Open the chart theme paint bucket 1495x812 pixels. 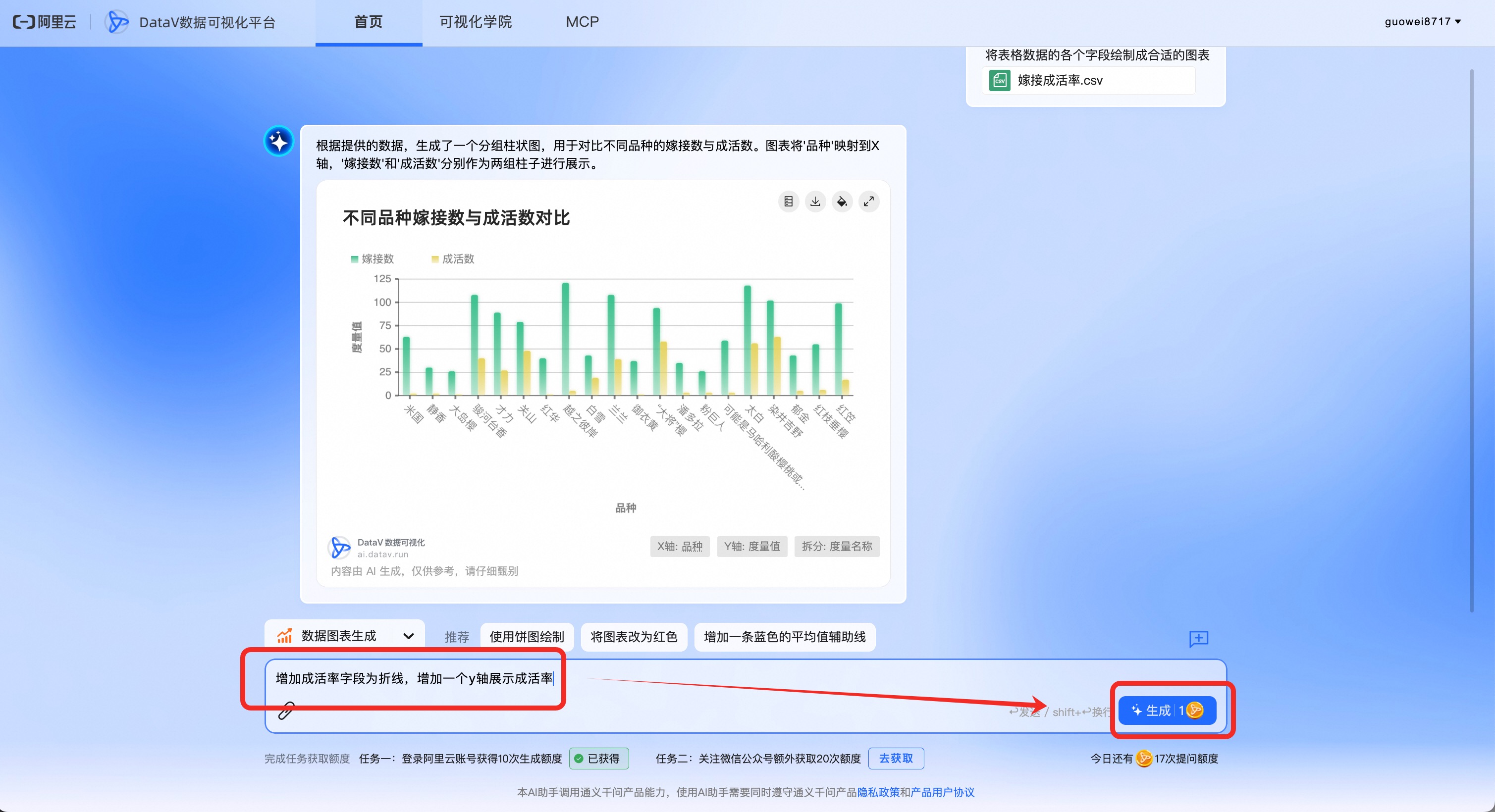point(842,201)
